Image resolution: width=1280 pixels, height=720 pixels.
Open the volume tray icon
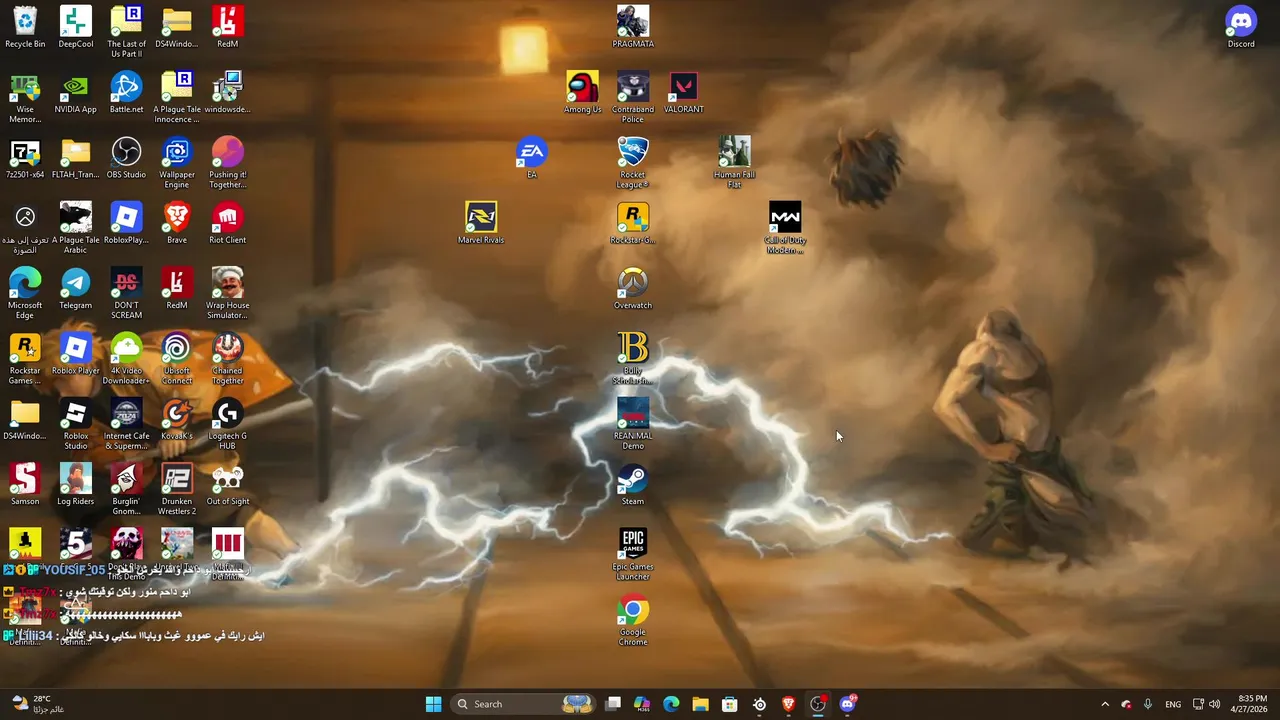[x=1214, y=704]
